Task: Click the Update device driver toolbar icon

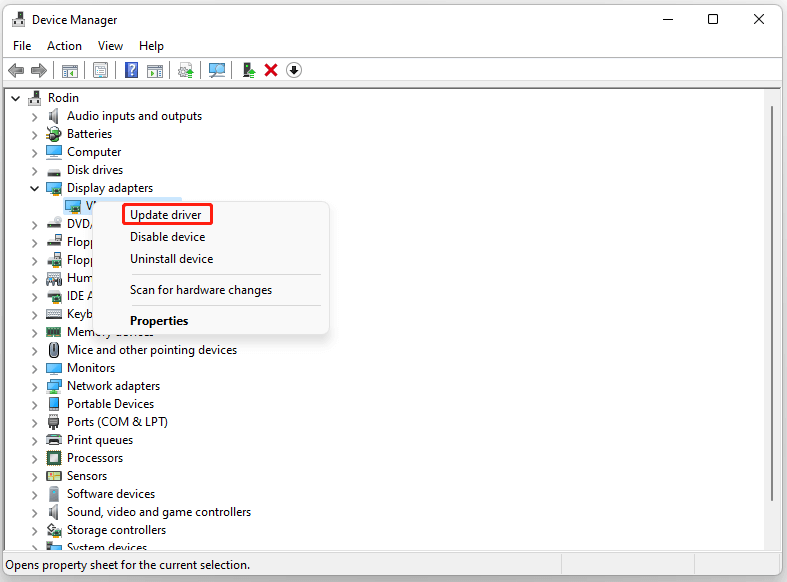Action: point(186,70)
